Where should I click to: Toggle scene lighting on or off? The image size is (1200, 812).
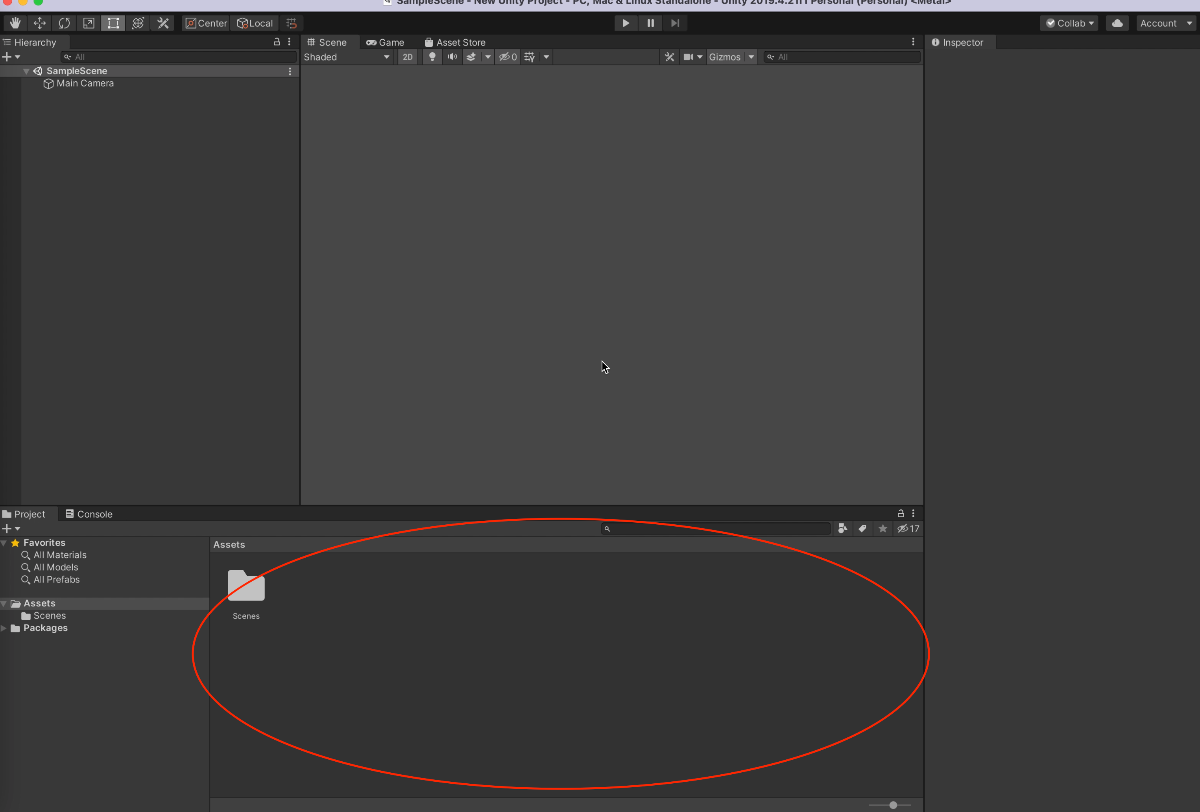tap(432, 57)
